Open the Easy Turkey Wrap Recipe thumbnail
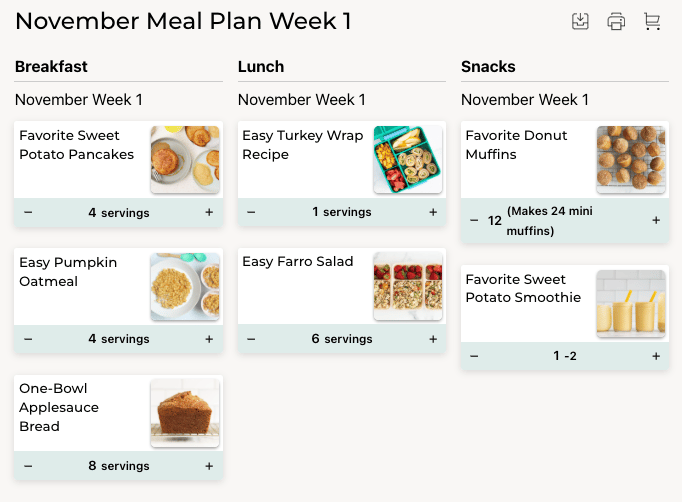The height and width of the screenshot is (502, 682). pyautogui.click(x=408, y=160)
